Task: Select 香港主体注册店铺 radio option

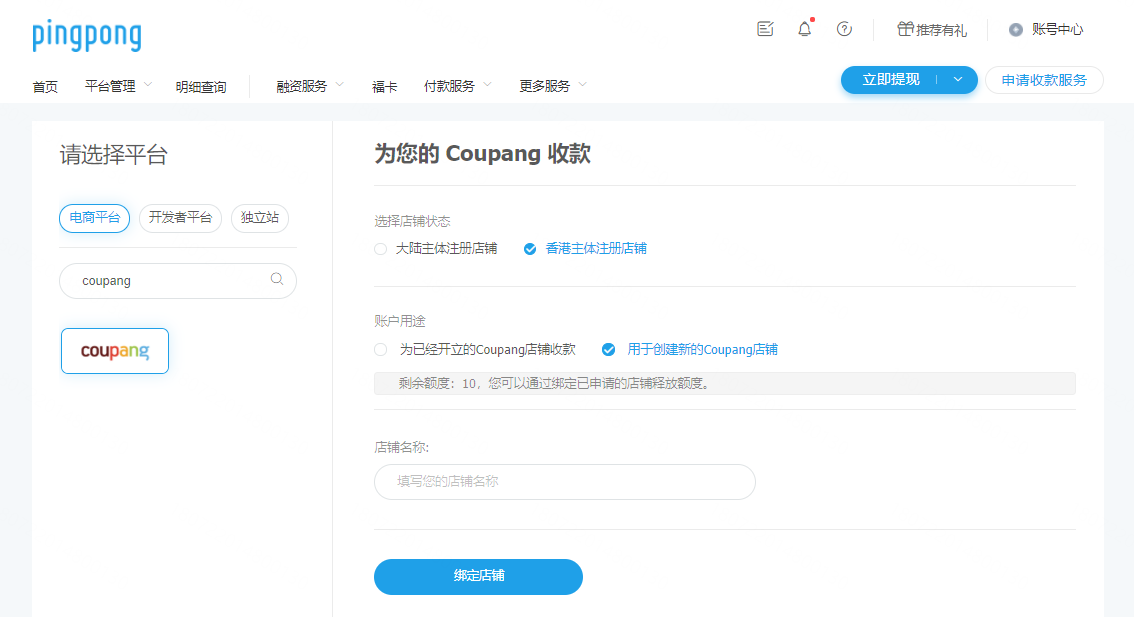Action: coord(530,249)
